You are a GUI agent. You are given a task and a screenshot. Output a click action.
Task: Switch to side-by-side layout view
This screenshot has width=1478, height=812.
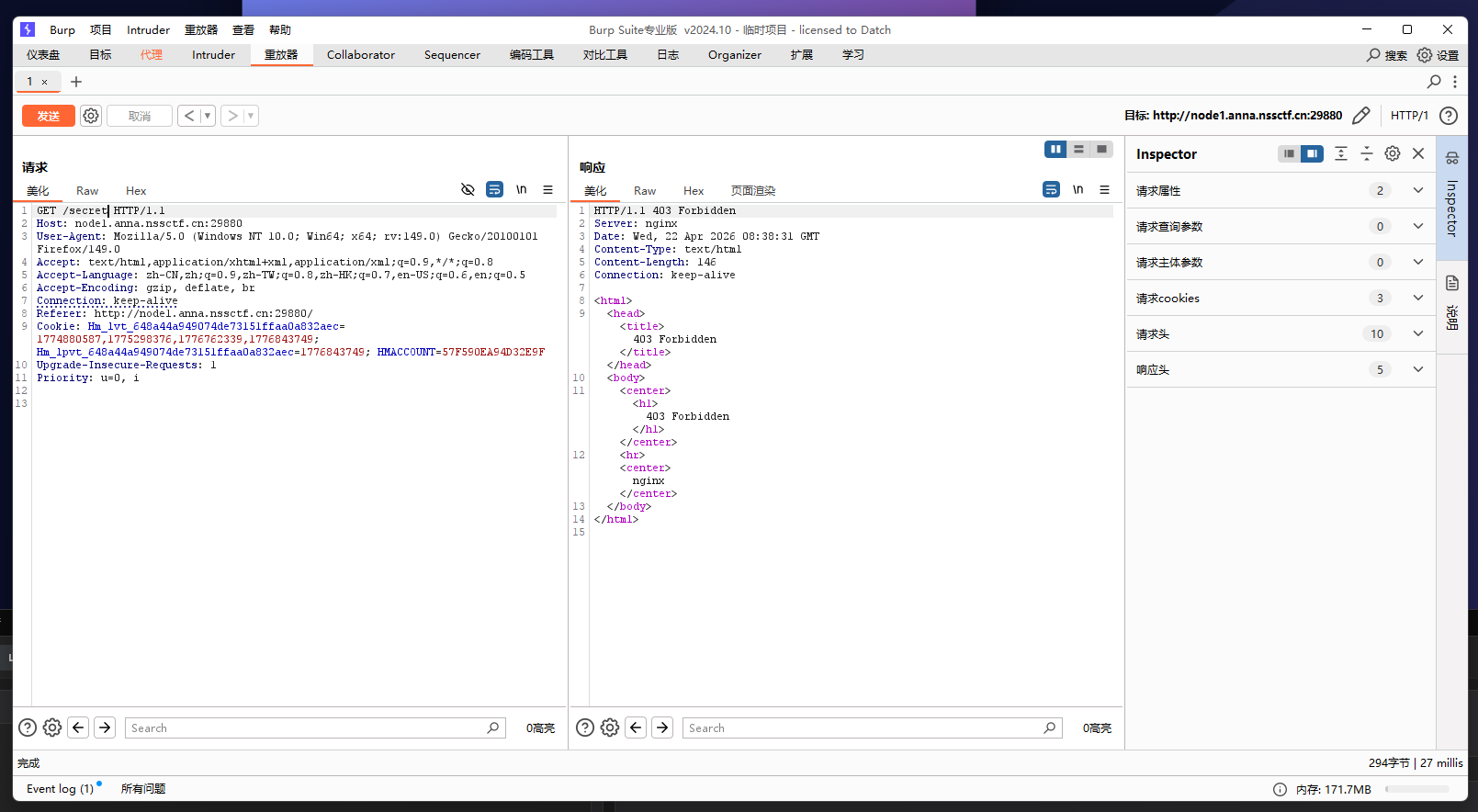click(x=1055, y=149)
